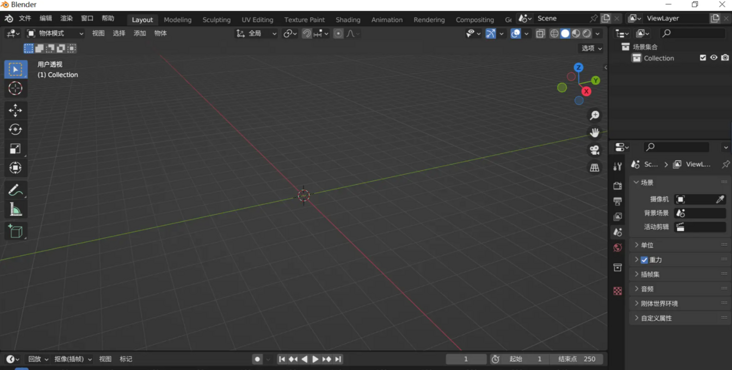Toggle the Collection exclude checkbox in outliner

click(703, 58)
